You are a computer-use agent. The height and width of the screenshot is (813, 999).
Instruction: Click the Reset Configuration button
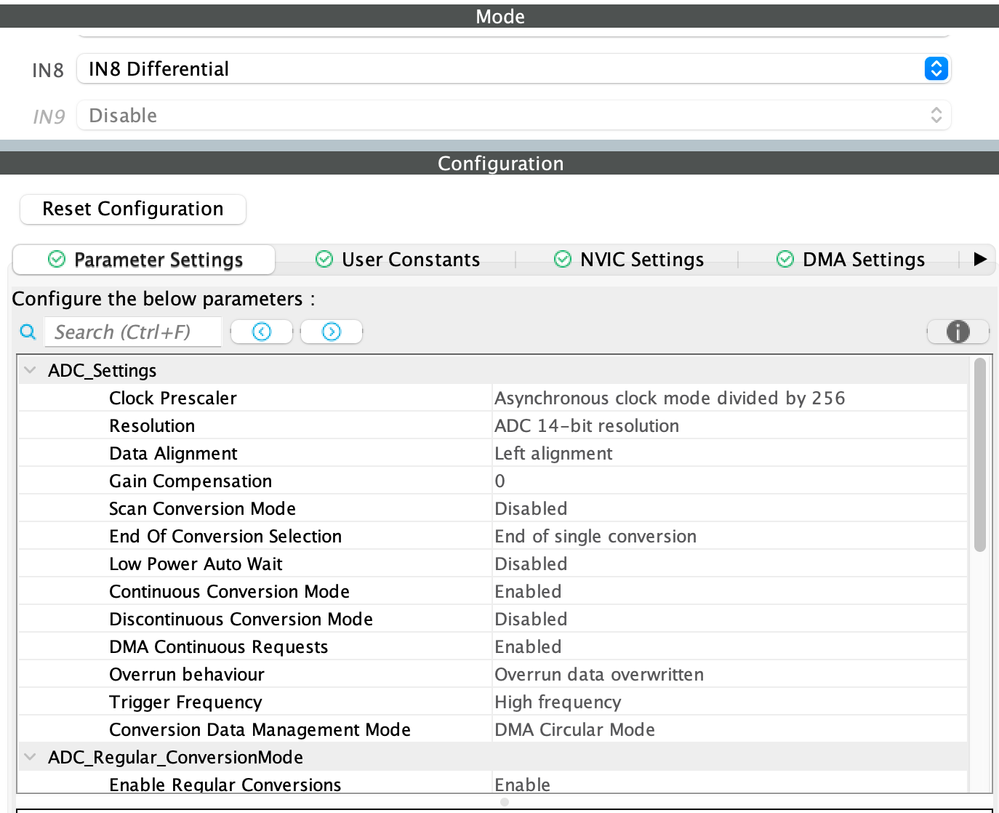[x=132, y=209]
